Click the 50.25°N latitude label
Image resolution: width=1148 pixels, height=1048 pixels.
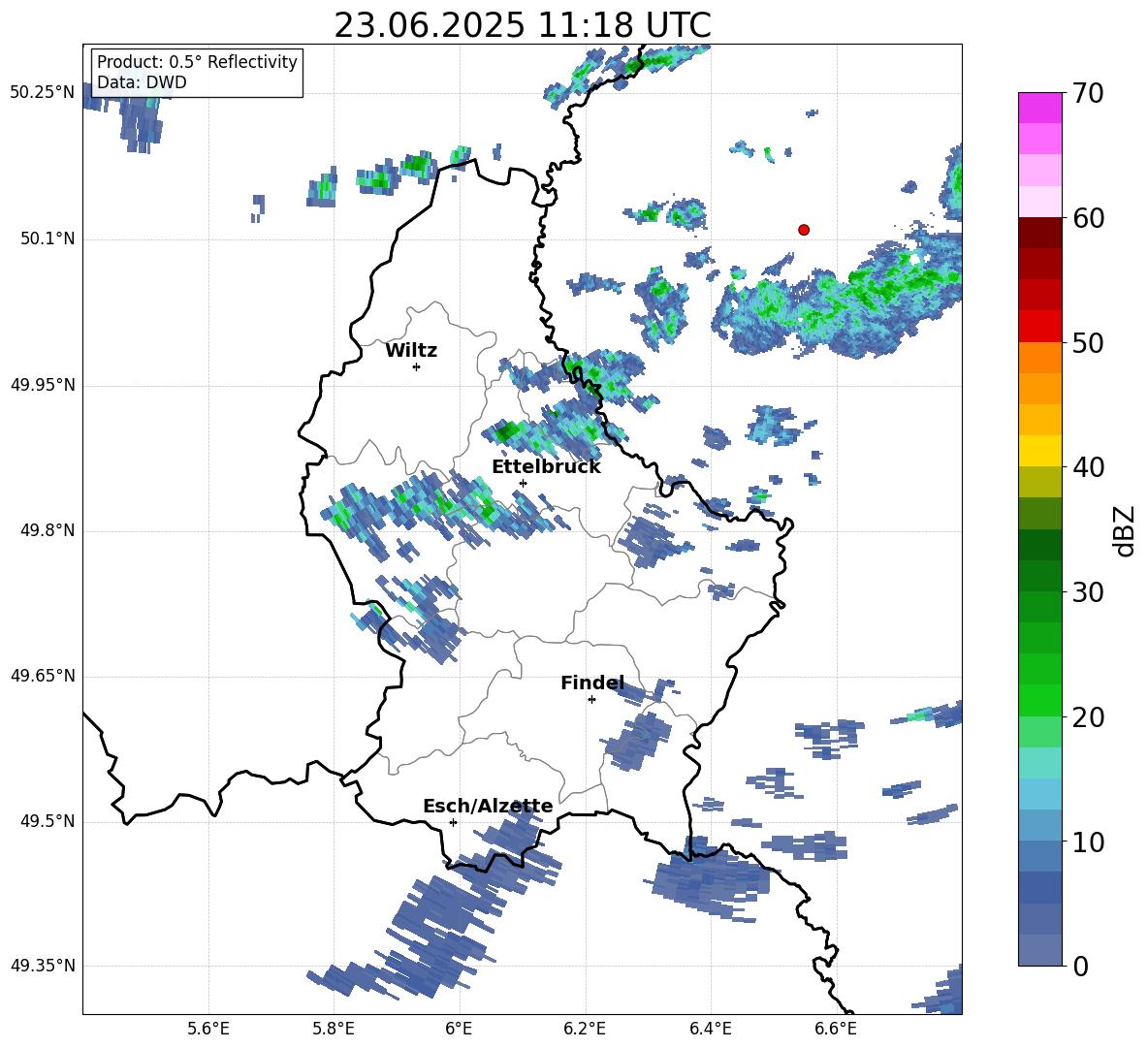click(x=43, y=93)
